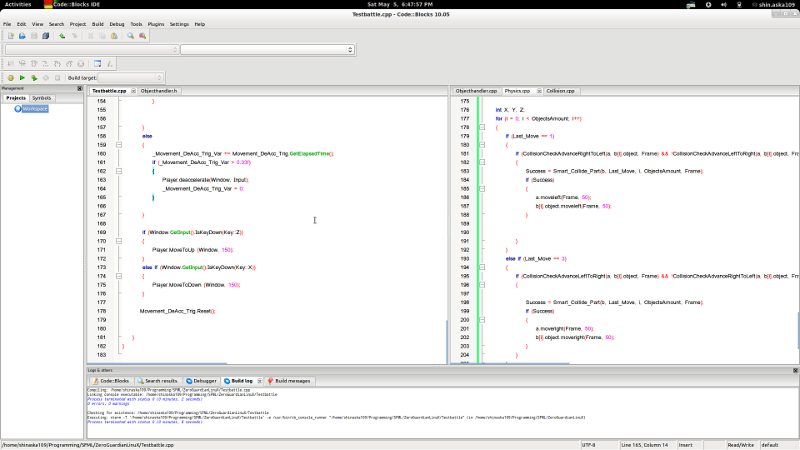Close the Logs & others panel

pos(795,370)
